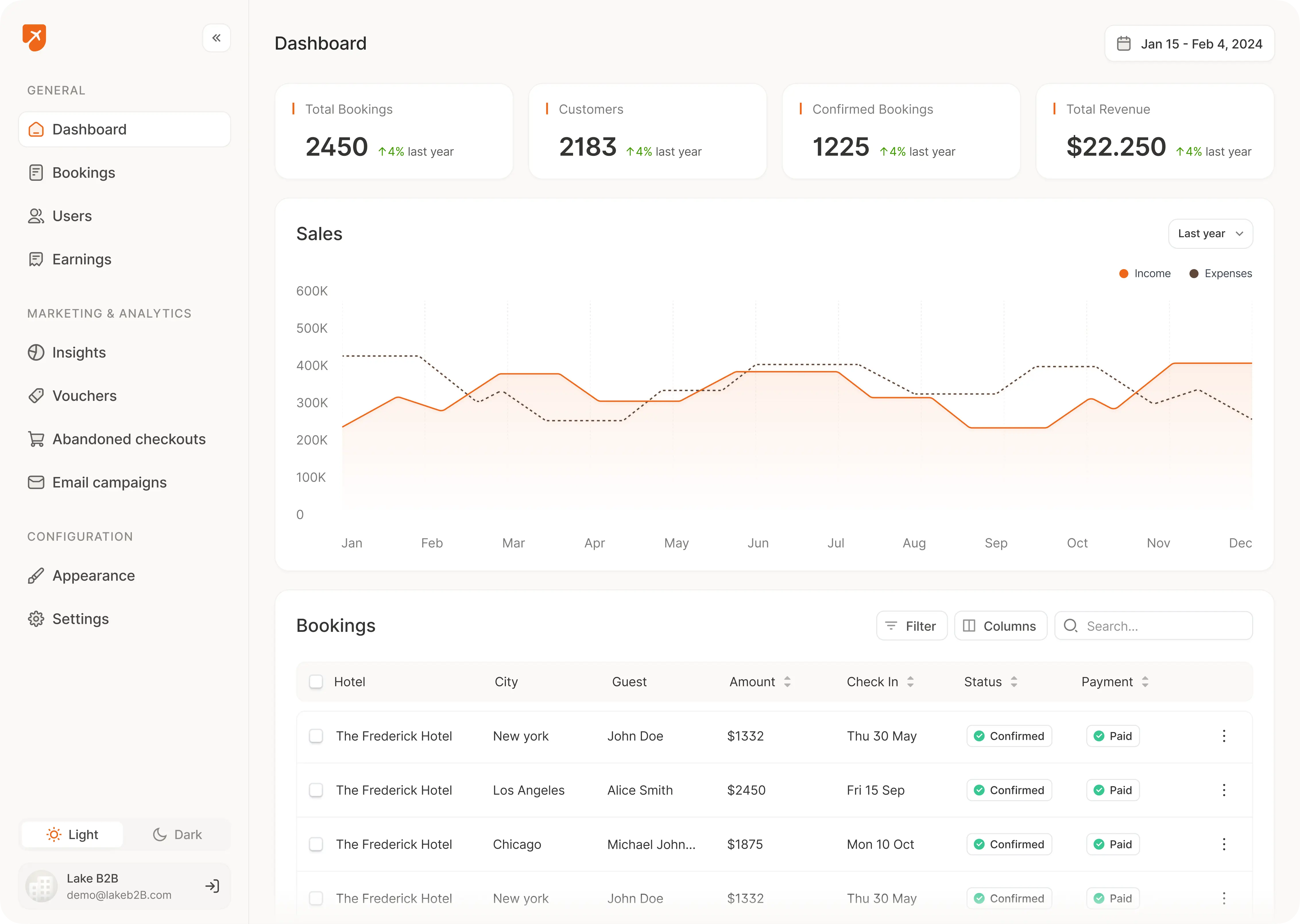Open the Last year dropdown in Sales
1300x924 pixels.
pyautogui.click(x=1210, y=233)
